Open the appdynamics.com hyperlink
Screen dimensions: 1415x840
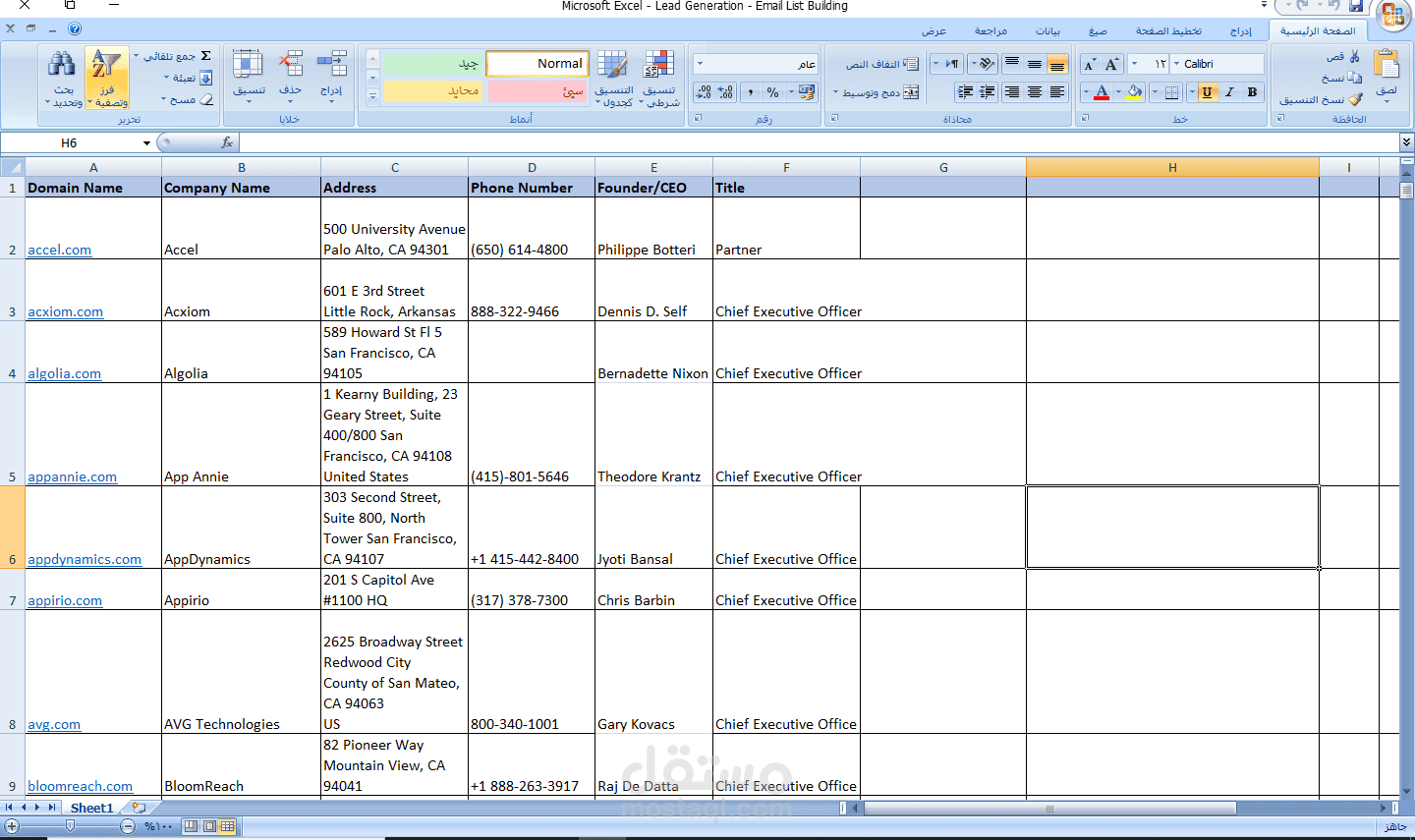(x=85, y=559)
